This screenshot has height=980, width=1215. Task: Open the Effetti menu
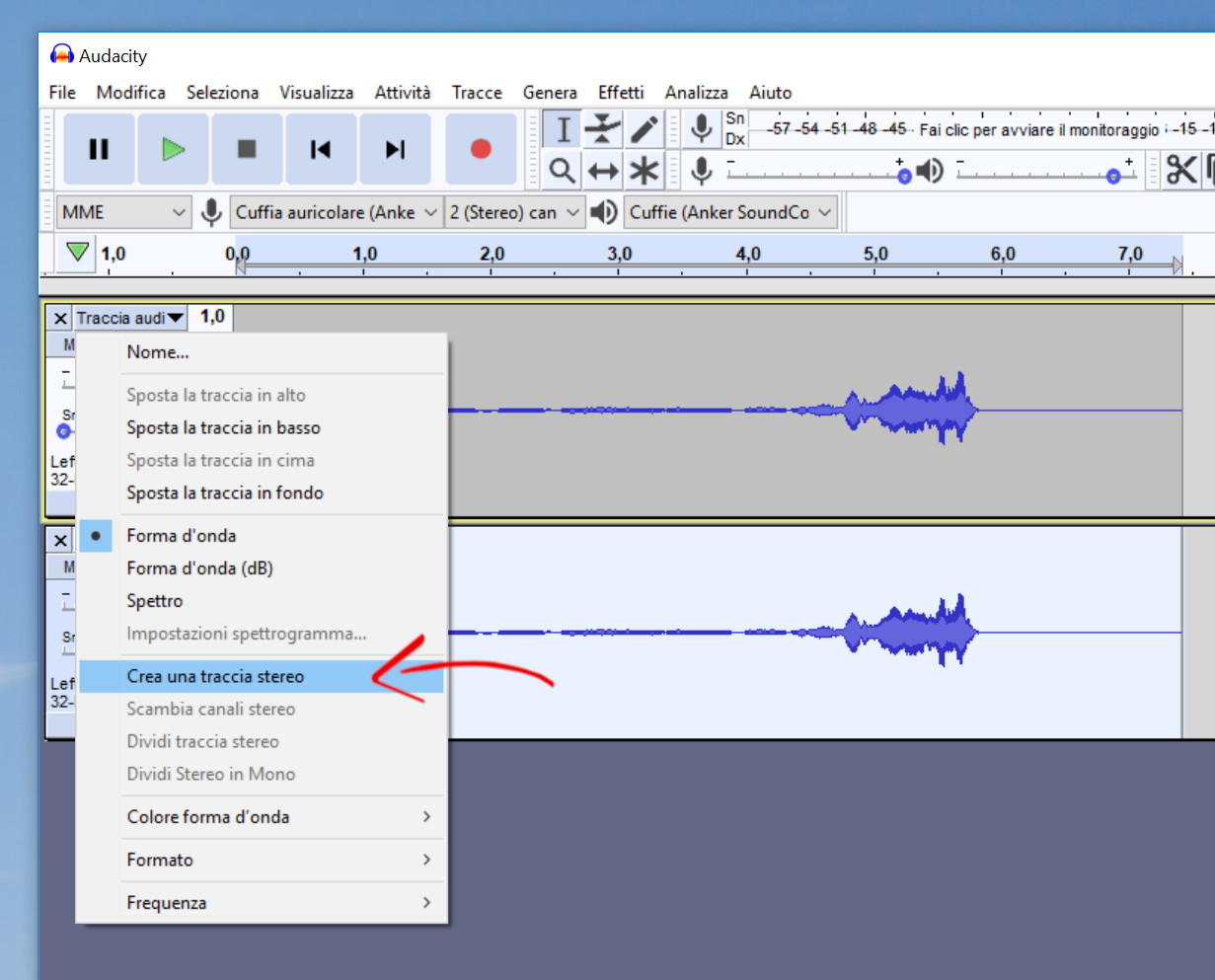(621, 92)
